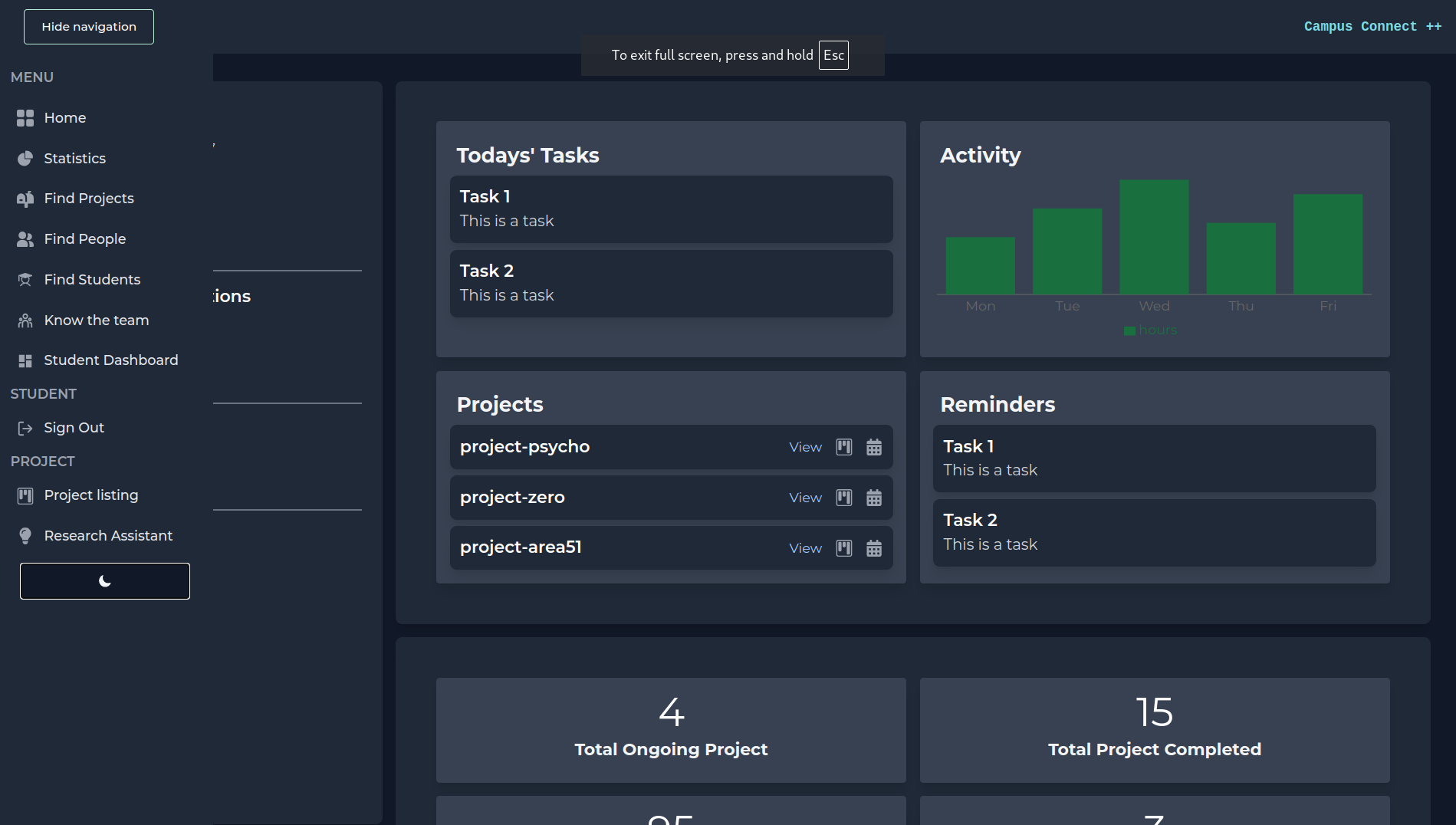Click the Thu bar in Activity chart
Viewport: 1456px width, 825px height.
click(x=1241, y=258)
